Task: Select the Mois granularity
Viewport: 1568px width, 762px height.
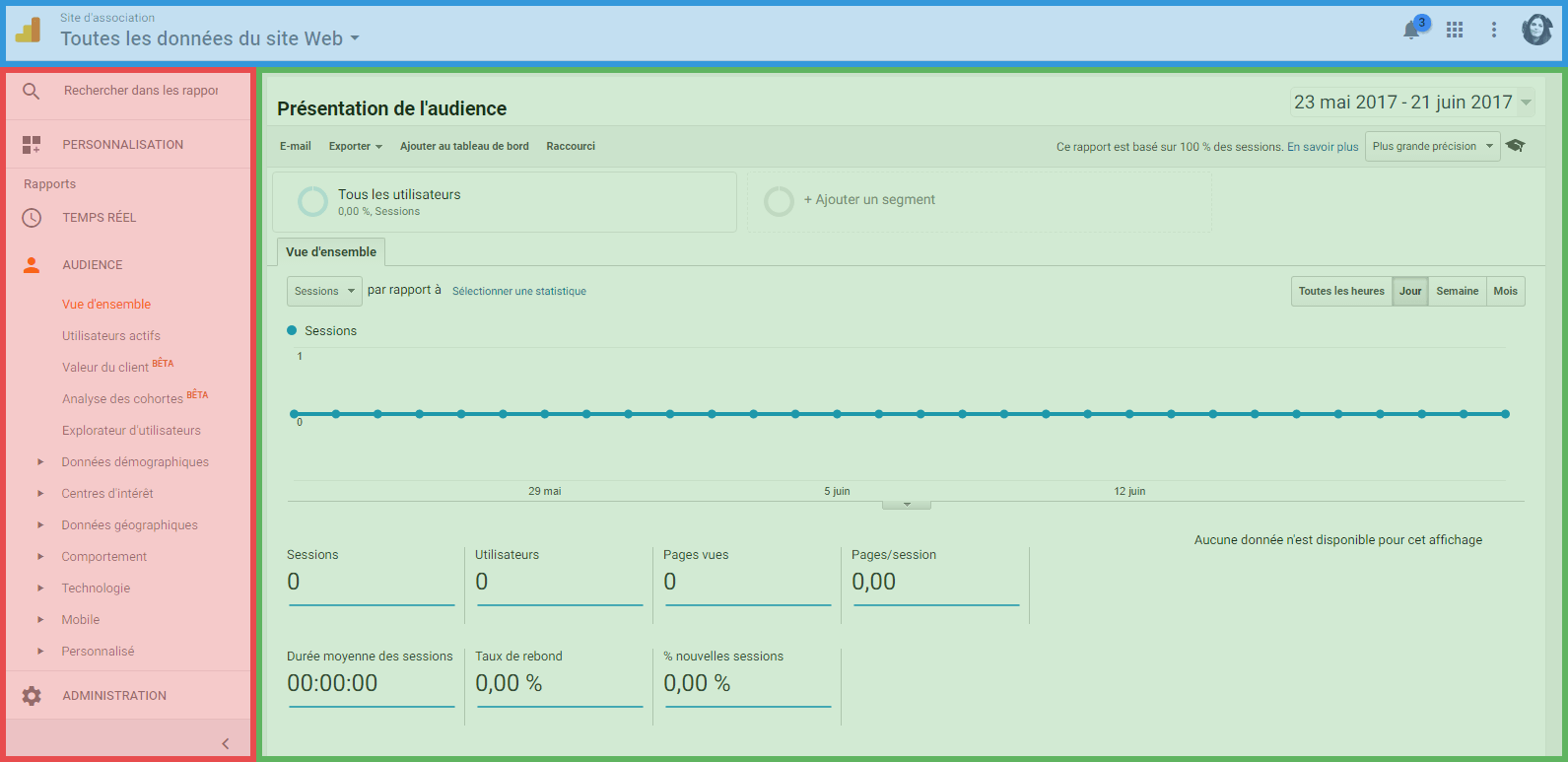Action: point(1506,291)
